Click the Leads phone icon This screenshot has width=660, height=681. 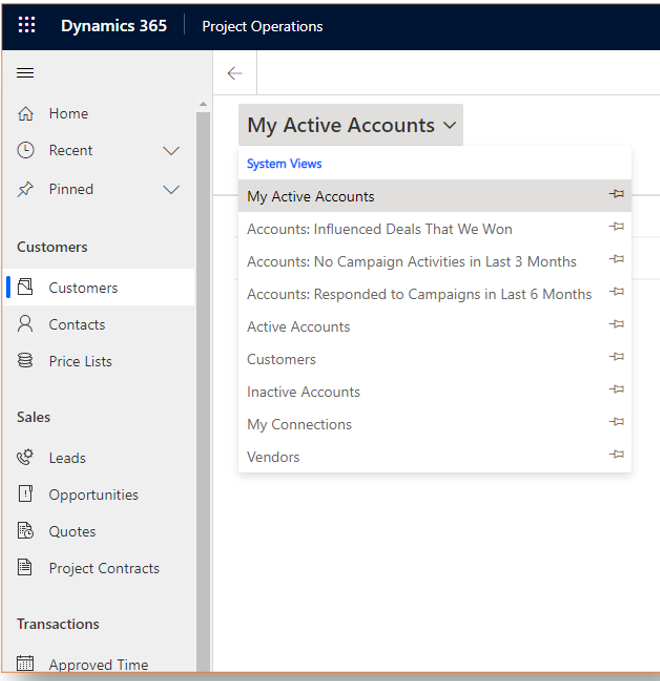pyautogui.click(x=25, y=457)
